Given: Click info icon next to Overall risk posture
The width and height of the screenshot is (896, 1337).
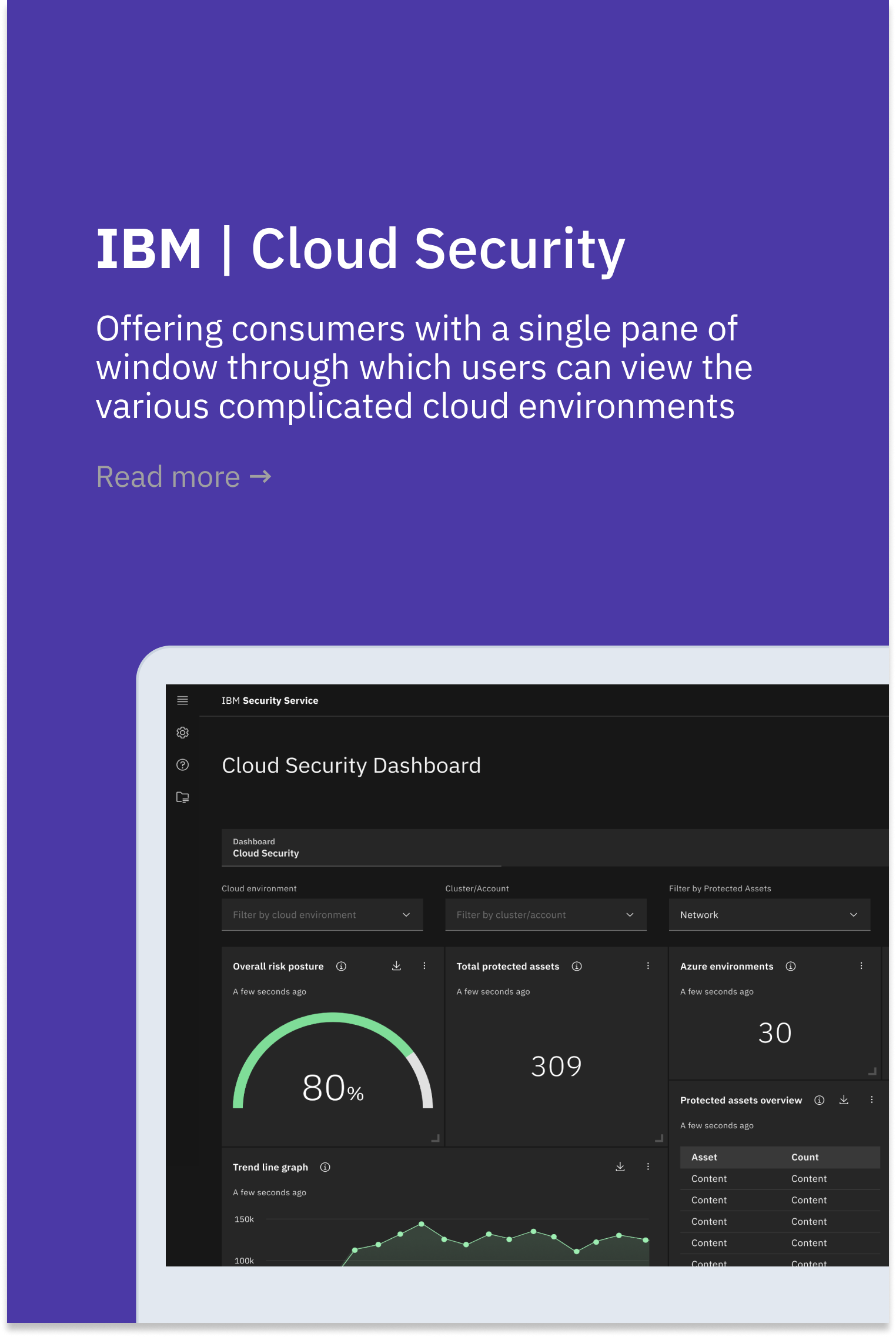Looking at the screenshot, I should [x=341, y=966].
